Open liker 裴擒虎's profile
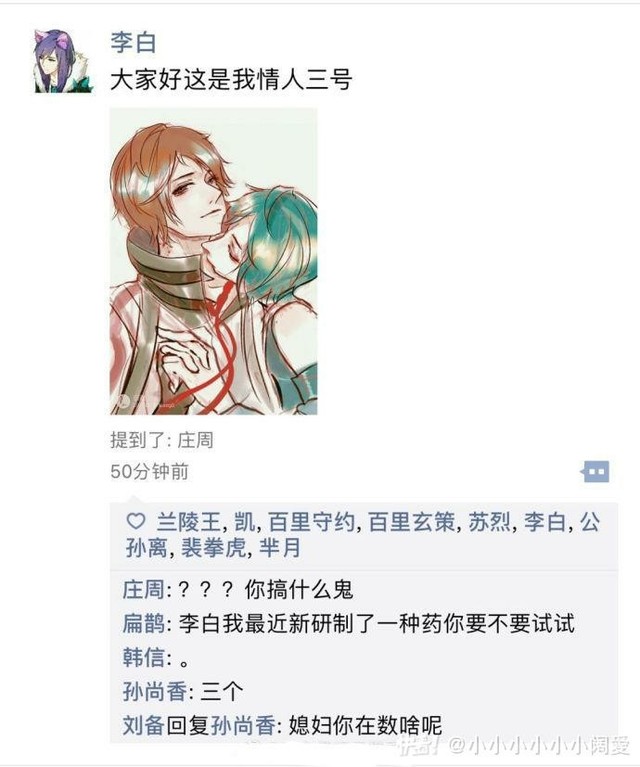 click(213, 547)
